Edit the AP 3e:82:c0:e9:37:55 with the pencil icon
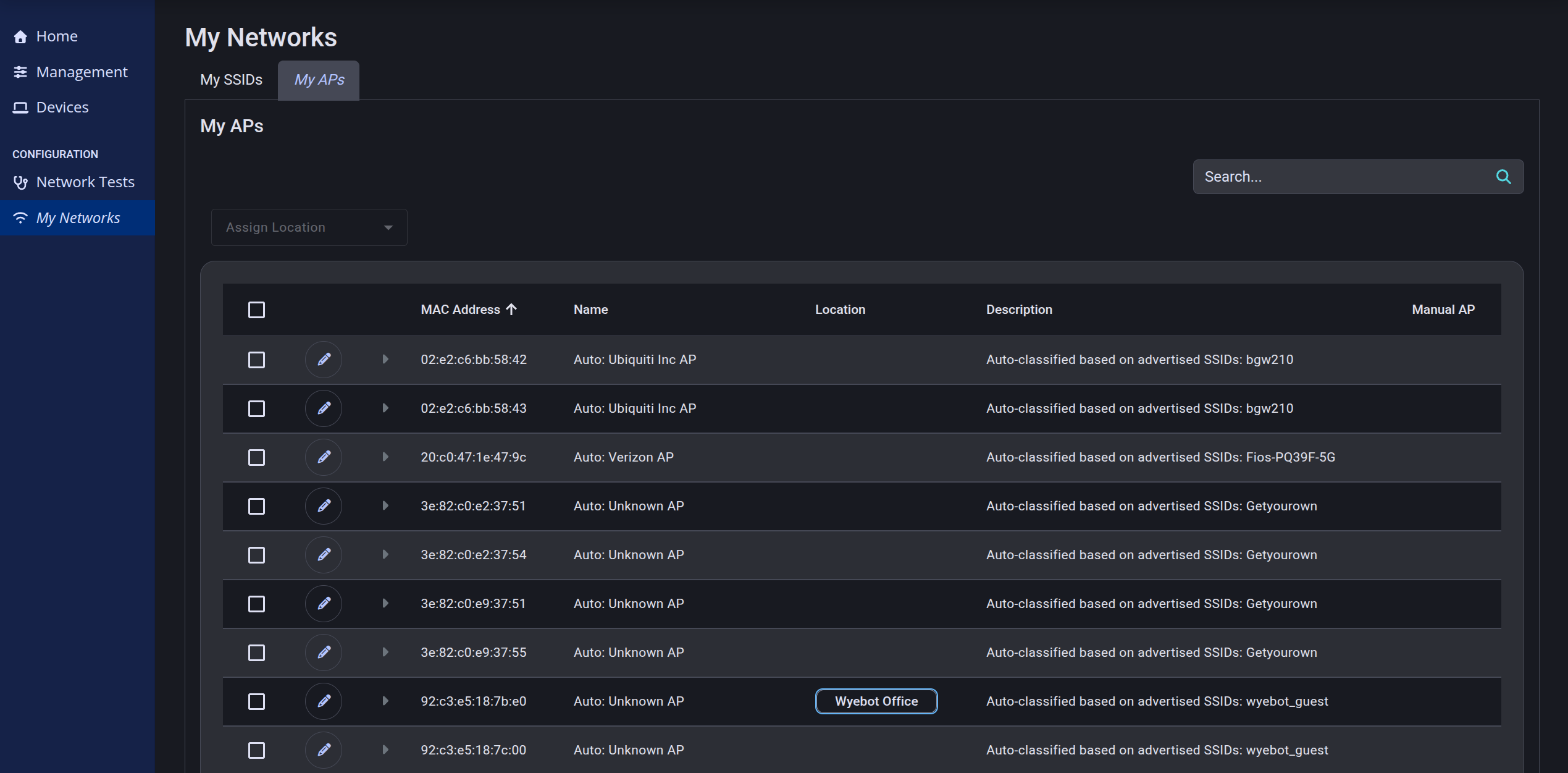This screenshot has height=773, width=1568. coord(324,653)
